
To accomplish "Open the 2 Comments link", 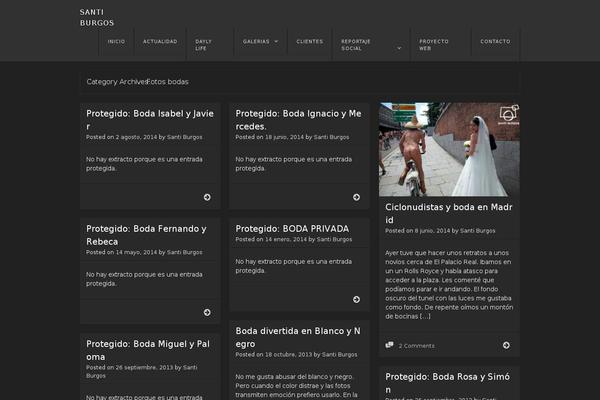I will click(x=417, y=346).
